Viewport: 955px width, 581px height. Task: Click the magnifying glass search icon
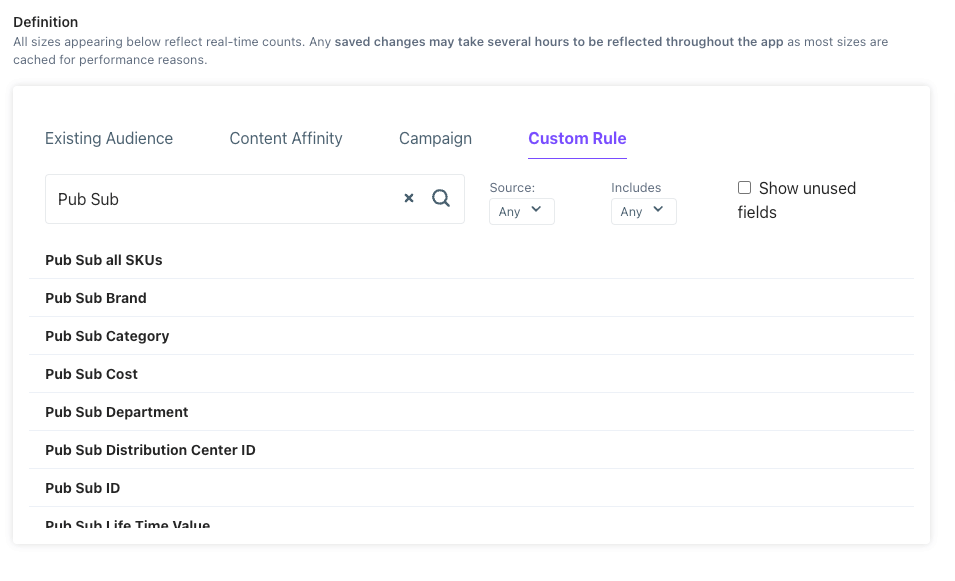click(441, 198)
